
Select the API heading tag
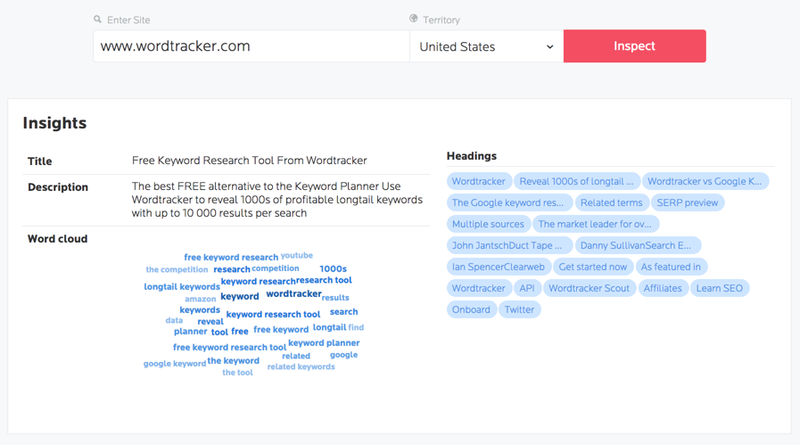527,288
